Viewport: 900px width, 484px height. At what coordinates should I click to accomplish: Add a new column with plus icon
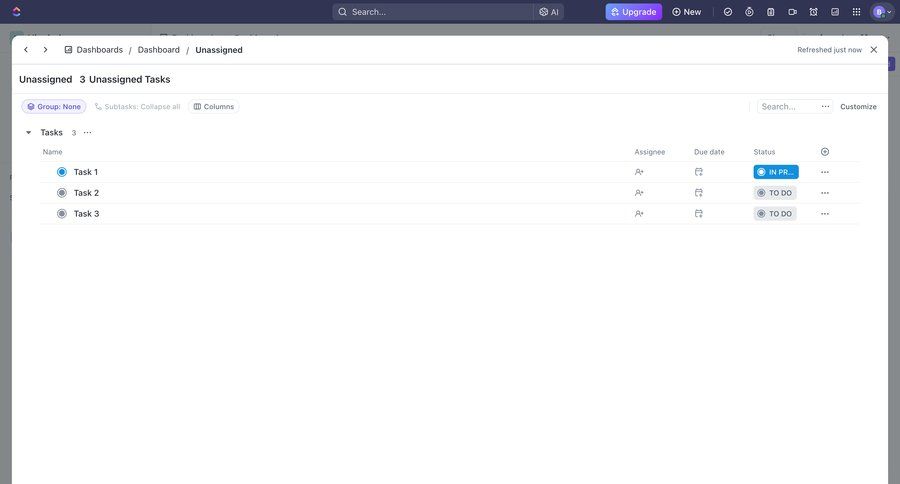(825, 152)
